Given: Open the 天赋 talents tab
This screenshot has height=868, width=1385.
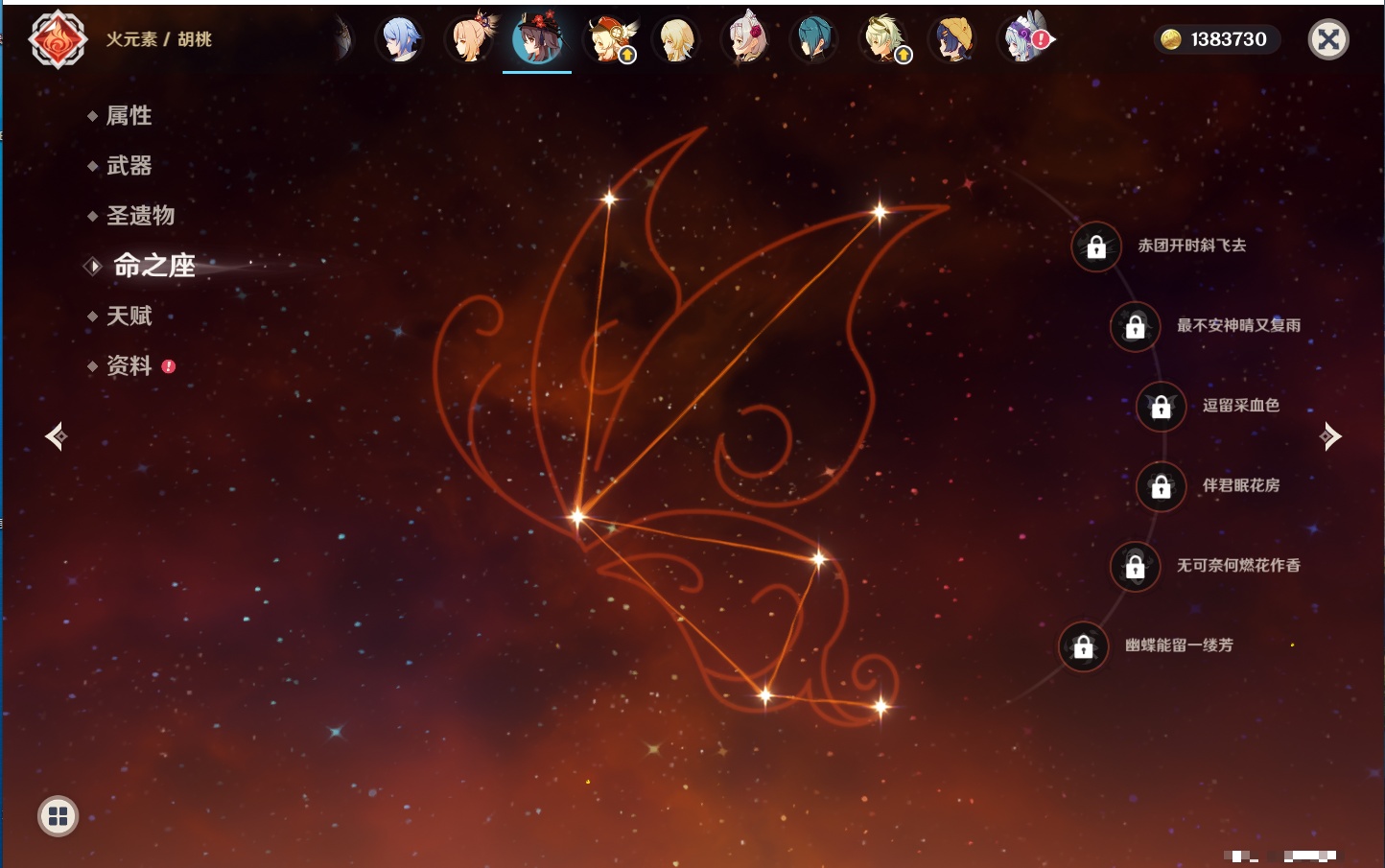Looking at the screenshot, I should (x=129, y=316).
